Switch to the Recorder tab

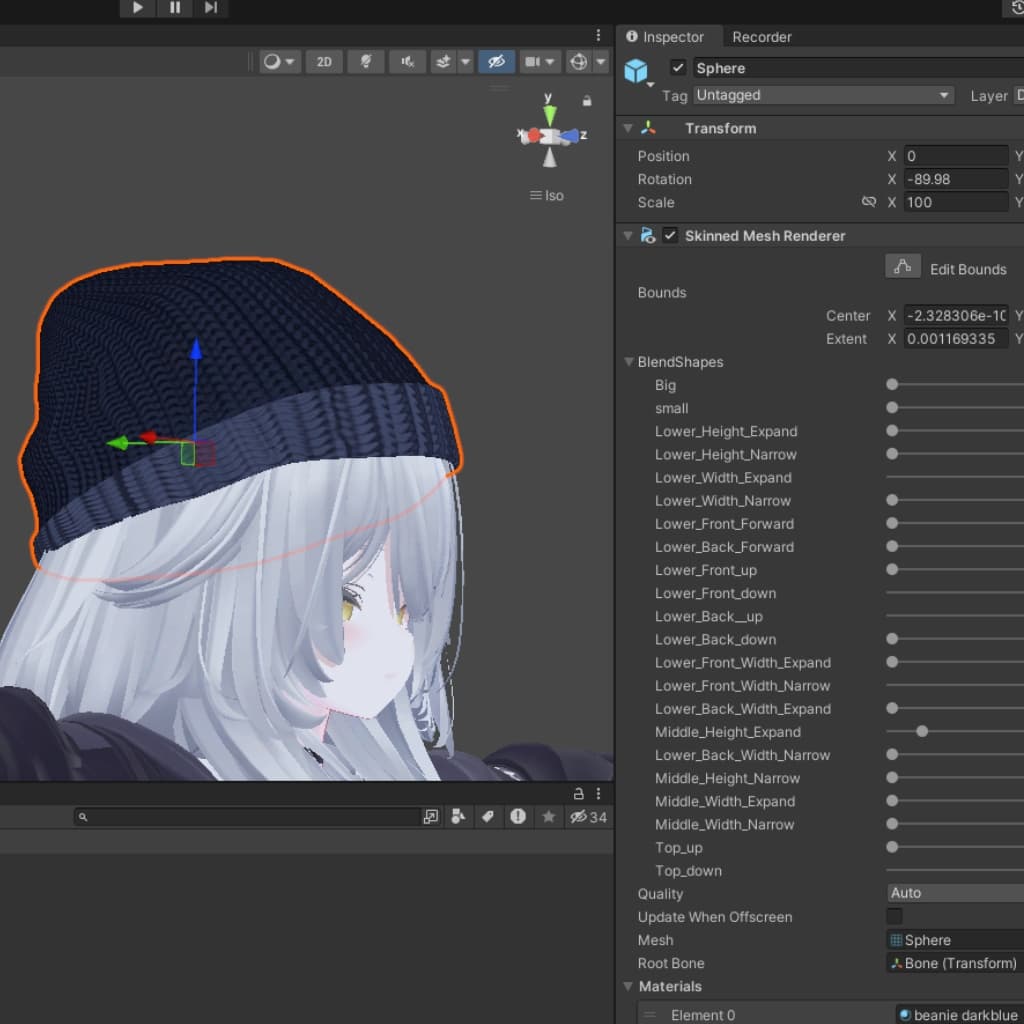coord(761,37)
